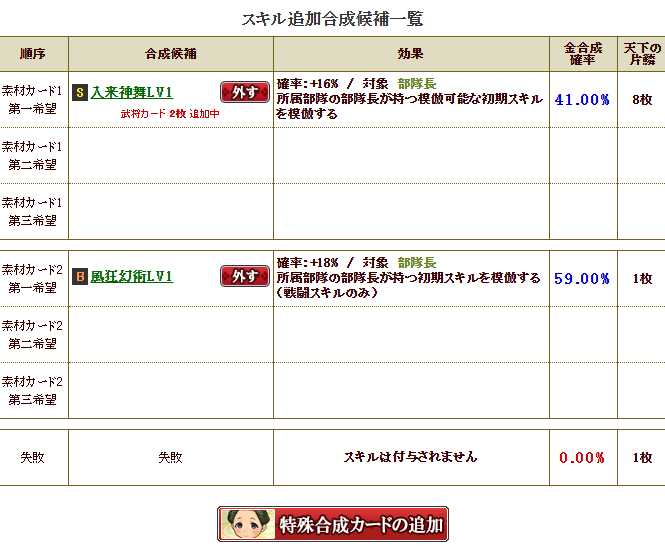
Task: Click the 41.00% synthesis rate value
Action: pyautogui.click(x=582, y=100)
